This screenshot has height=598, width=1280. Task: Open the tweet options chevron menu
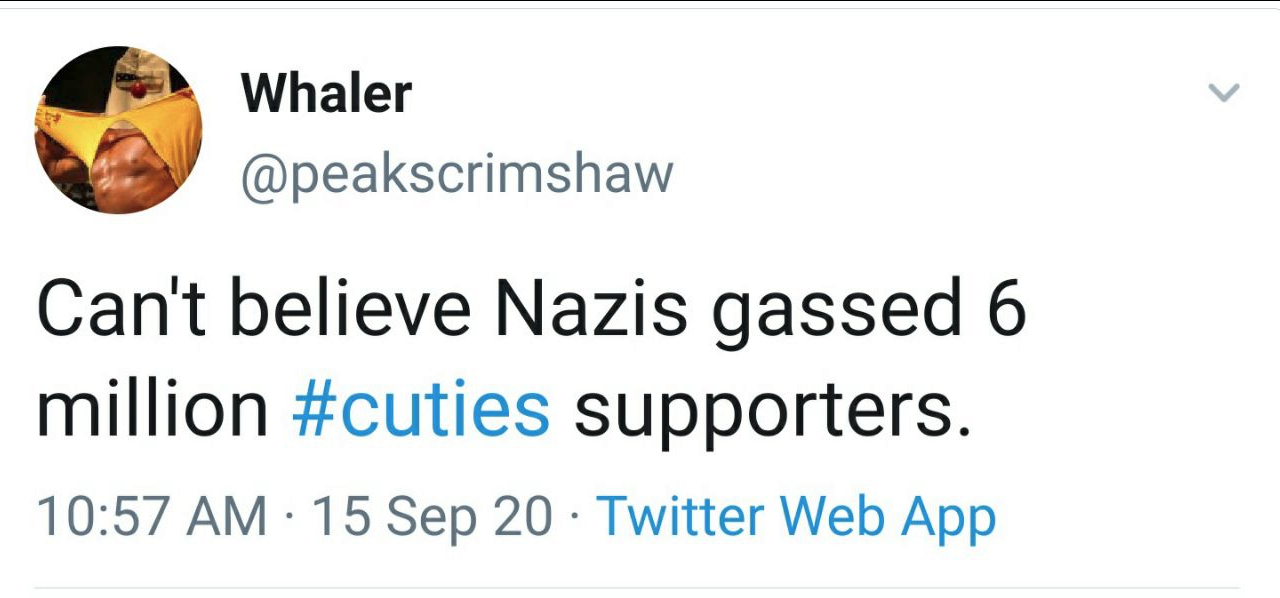point(1224,94)
